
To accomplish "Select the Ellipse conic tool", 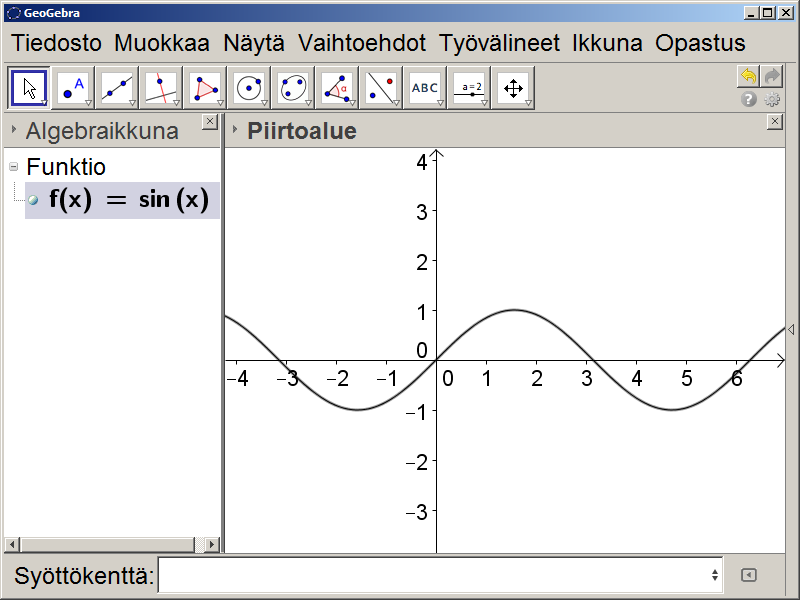I will (292, 88).
